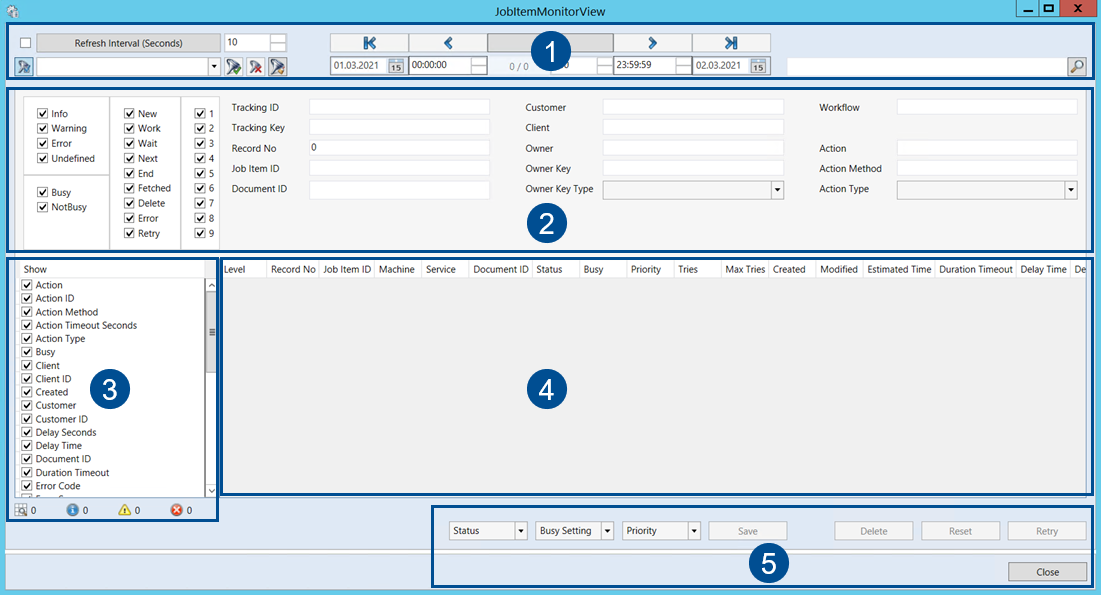Expand the Owner Key Type dropdown
Viewport: 1101px width, 595px height.
tap(777, 189)
